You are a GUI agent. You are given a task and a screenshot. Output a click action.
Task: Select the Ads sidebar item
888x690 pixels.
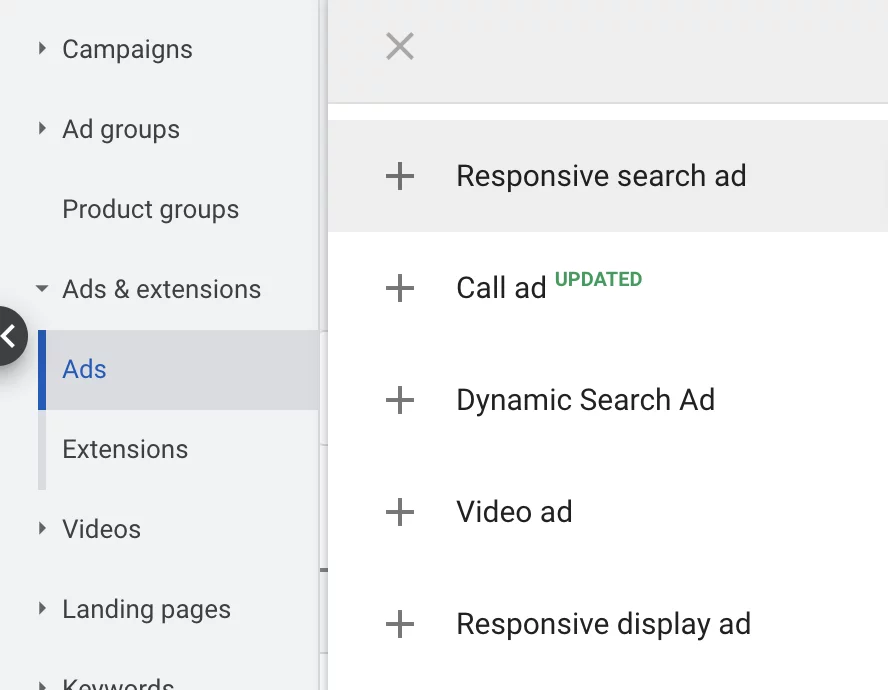tap(85, 369)
